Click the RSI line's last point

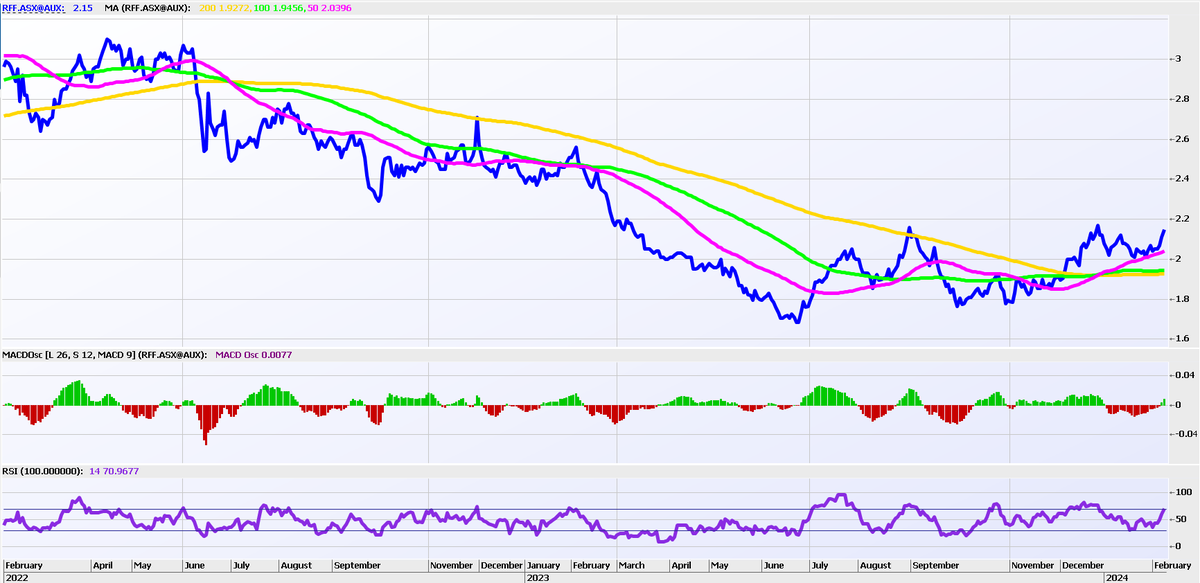1164,510
